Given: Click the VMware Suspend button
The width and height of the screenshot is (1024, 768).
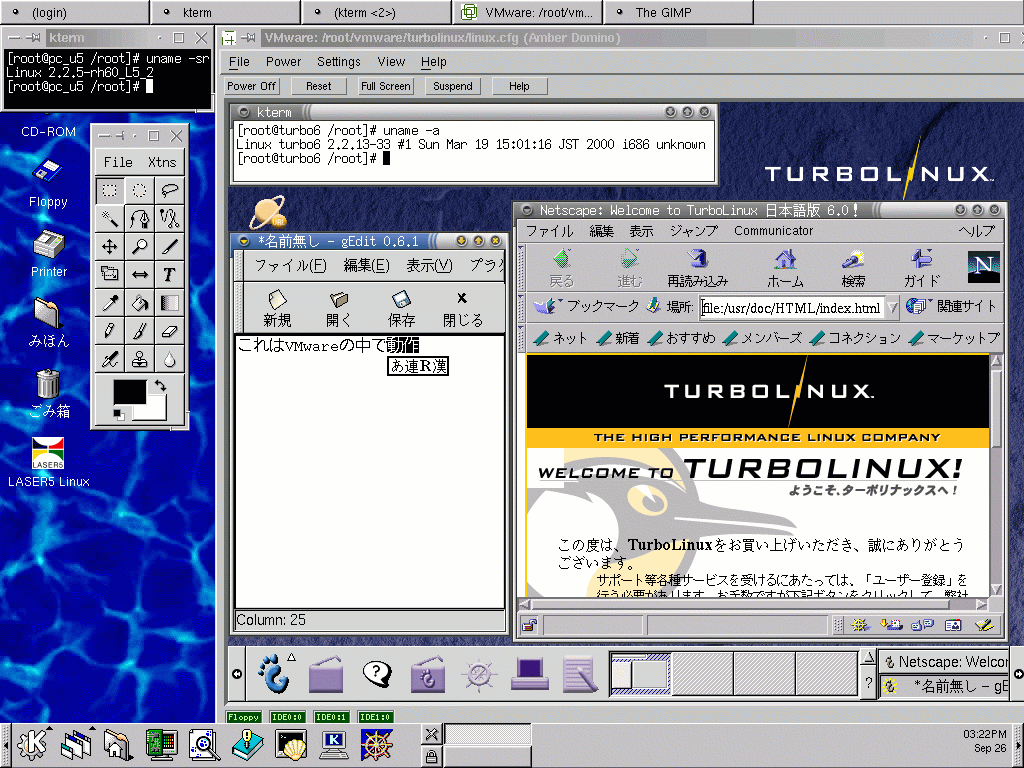Looking at the screenshot, I should (x=453, y=86).
